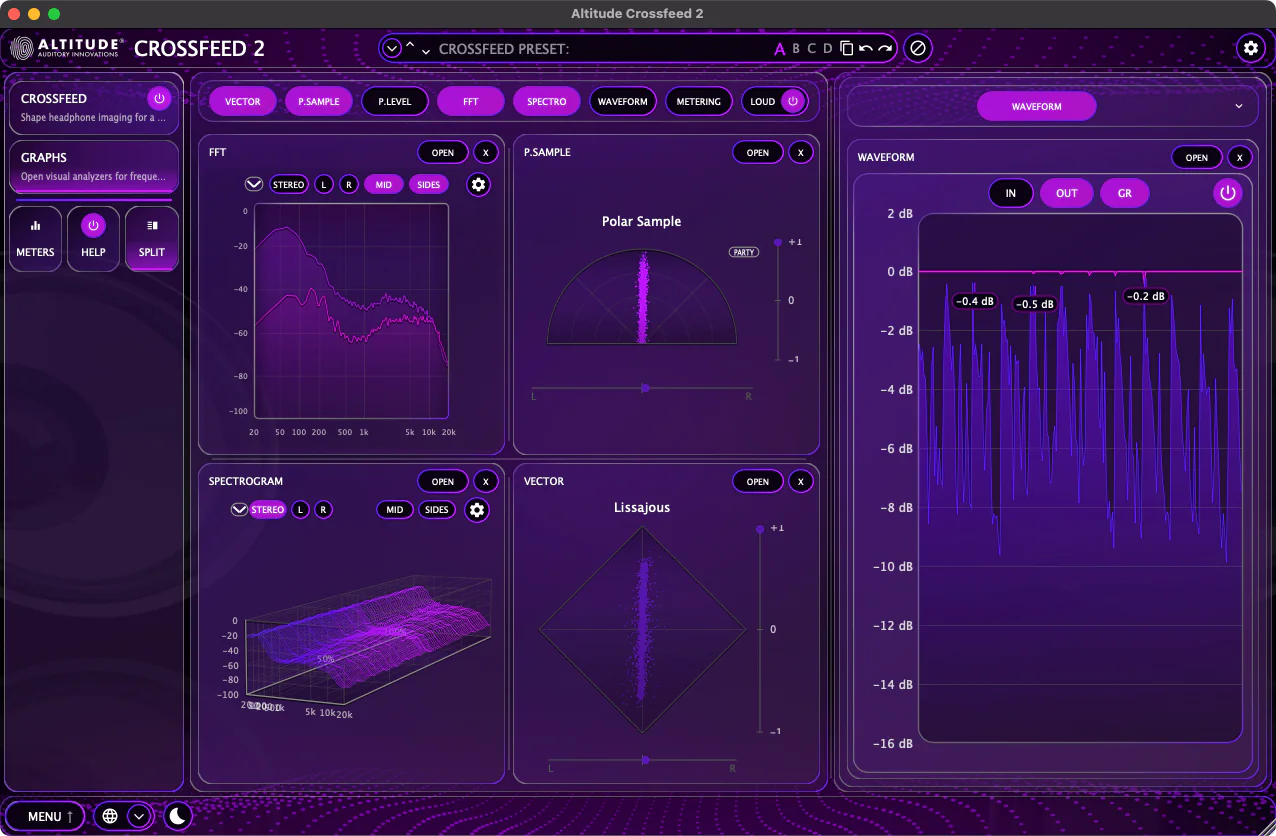Close the P.SAMPLE panel with X

click(x=801, y=153)
